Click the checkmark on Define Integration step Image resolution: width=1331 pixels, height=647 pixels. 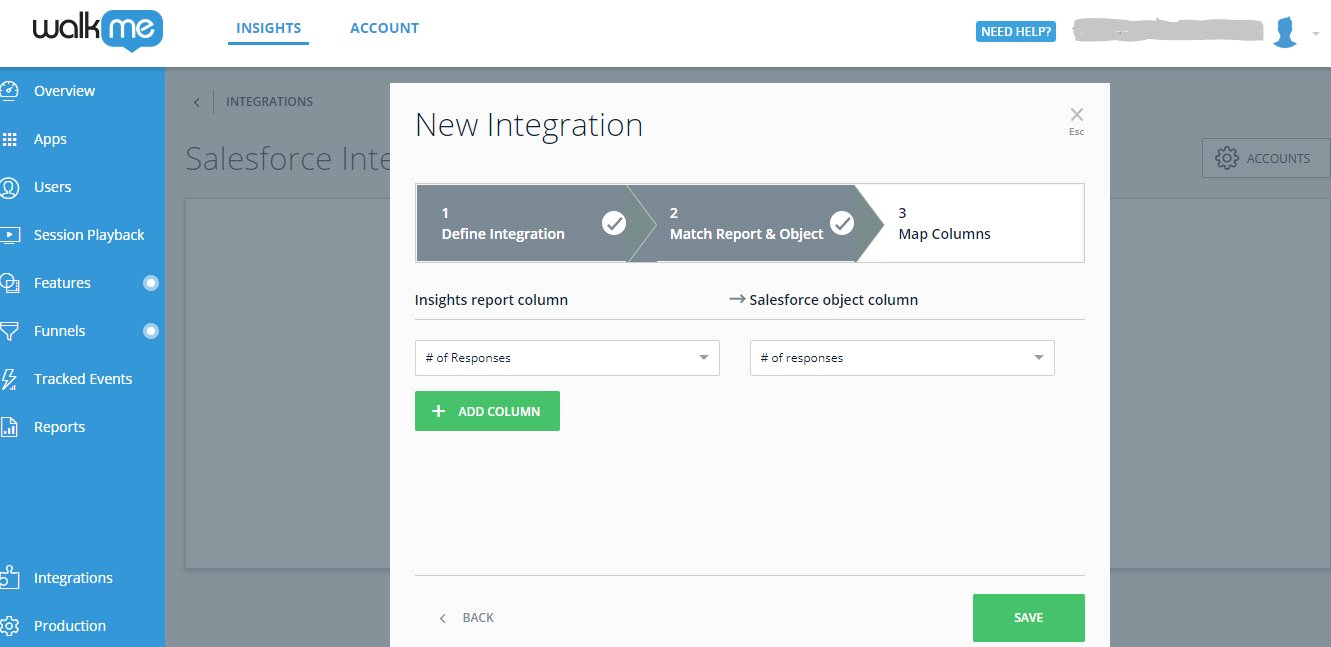coord(614,223)
